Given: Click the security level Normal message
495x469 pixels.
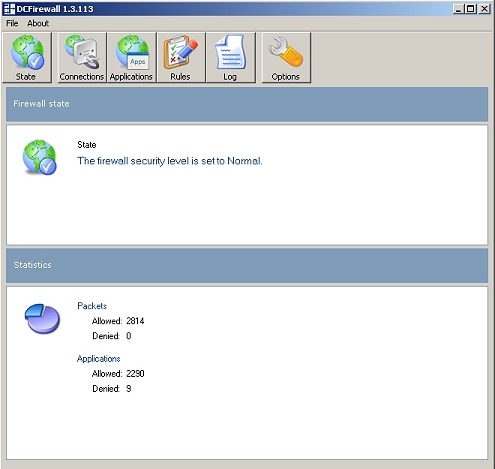Looking at the screenshot, I should coord(170,161).
